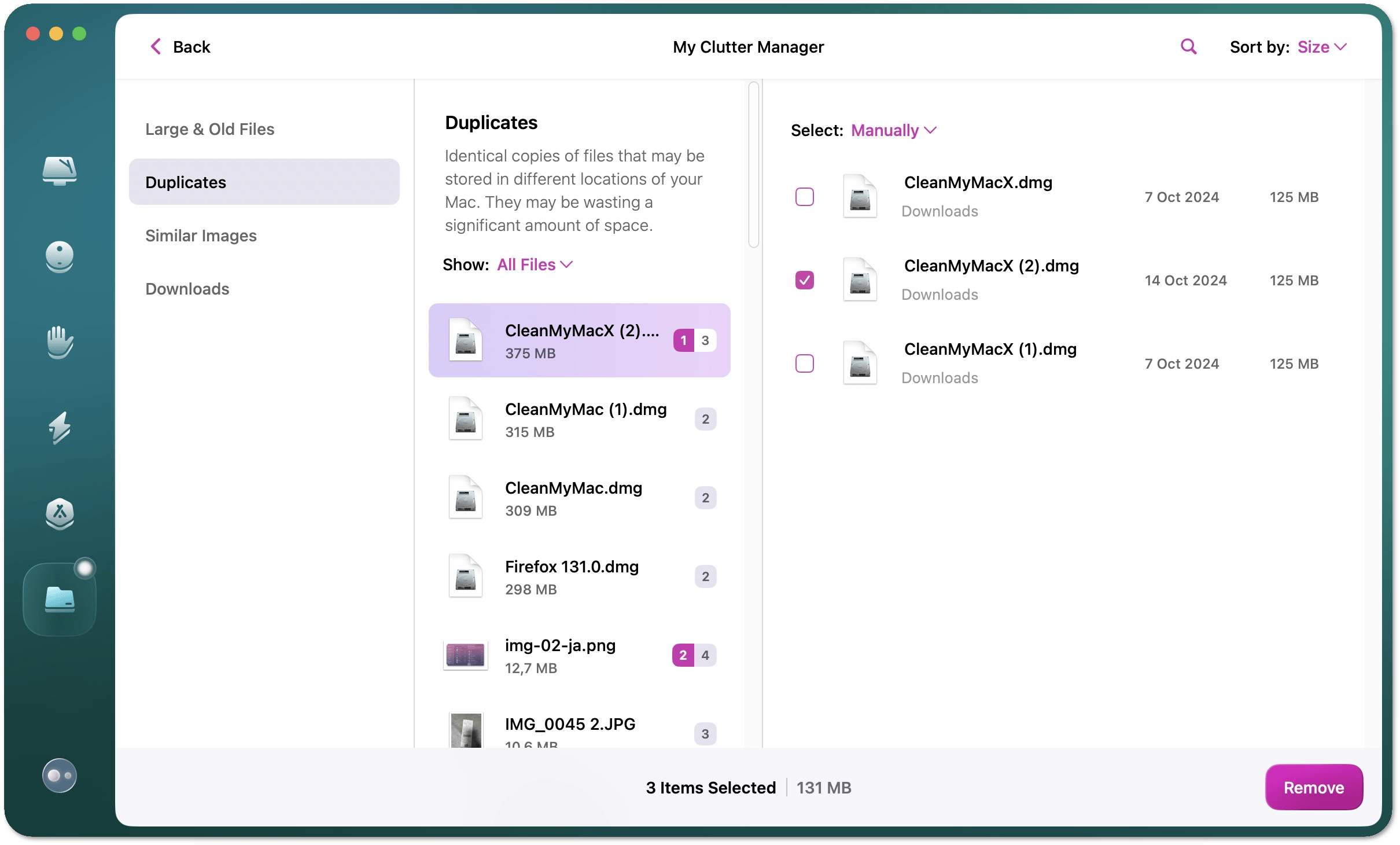Click the 131 MB total size text
The image size is (1400, 845).
824,787
